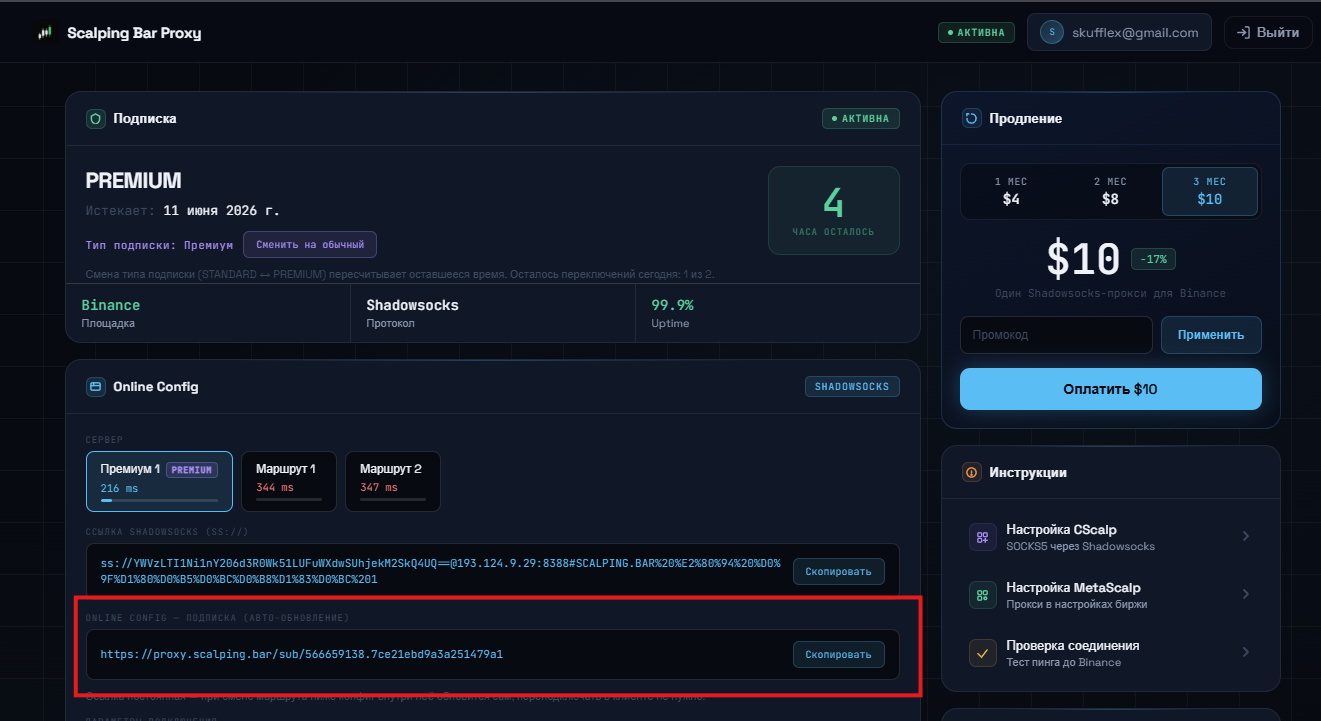Click the Промокод input field
The image size is (1321, 721).
pos(1056,335)
